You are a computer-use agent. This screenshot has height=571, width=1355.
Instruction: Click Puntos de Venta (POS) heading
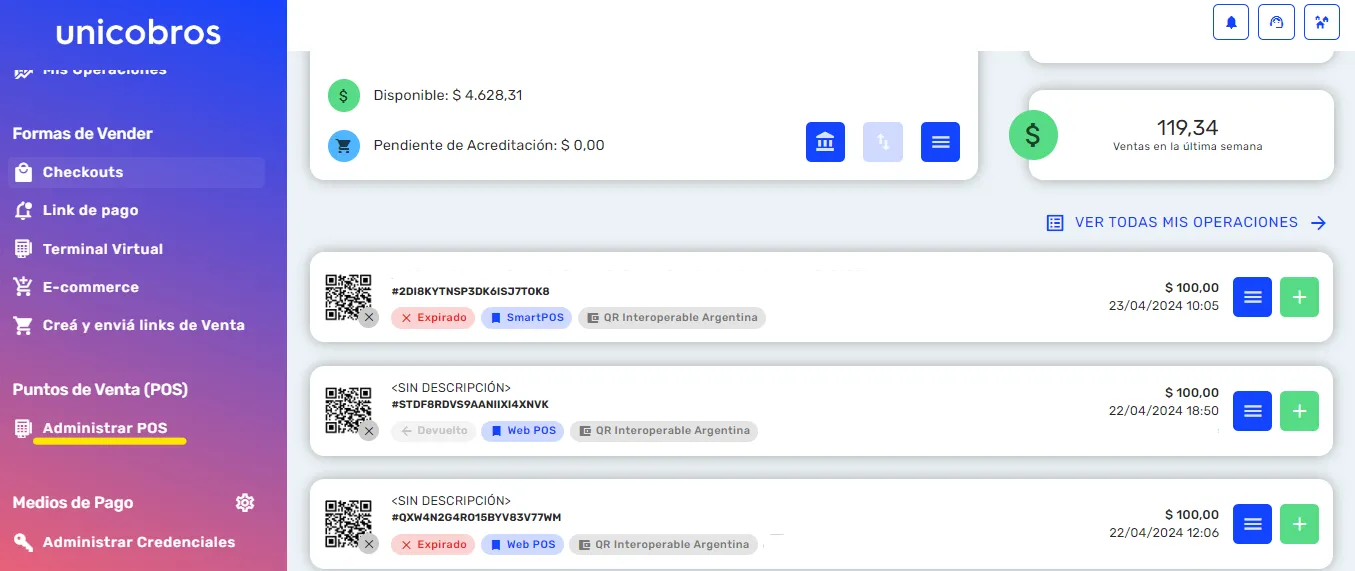click(x=100, y=390)
